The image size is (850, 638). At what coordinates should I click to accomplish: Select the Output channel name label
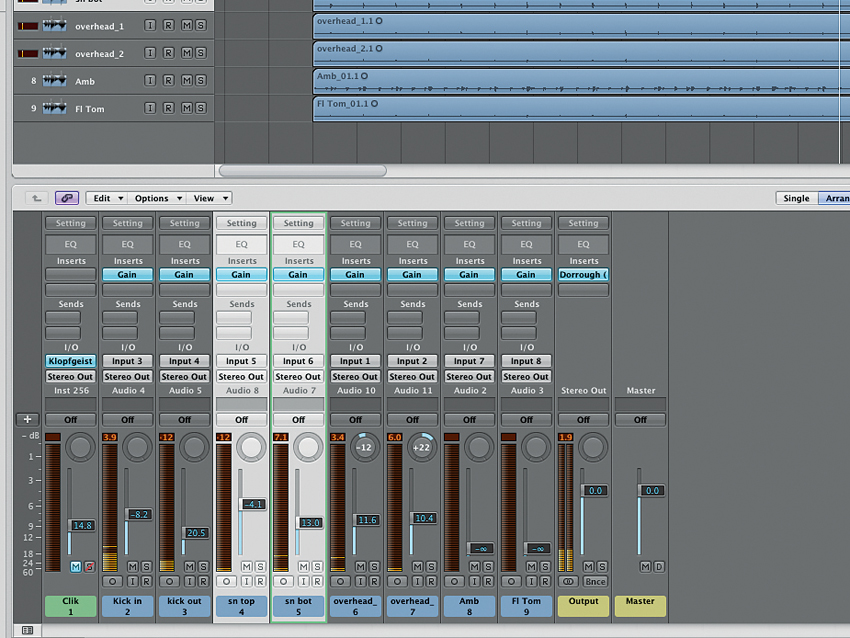(583, 606)
